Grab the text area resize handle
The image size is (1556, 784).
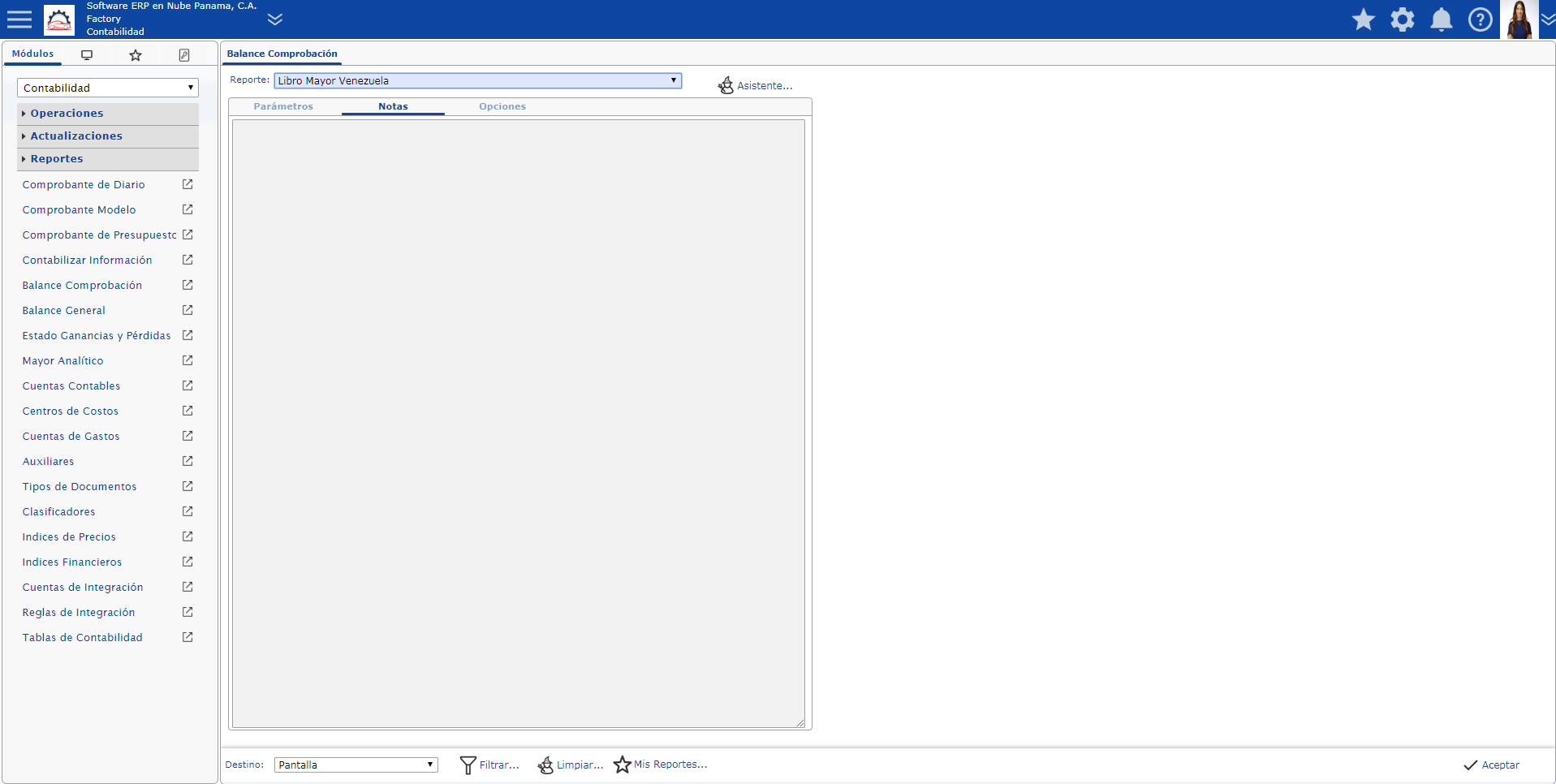(800, 723)
